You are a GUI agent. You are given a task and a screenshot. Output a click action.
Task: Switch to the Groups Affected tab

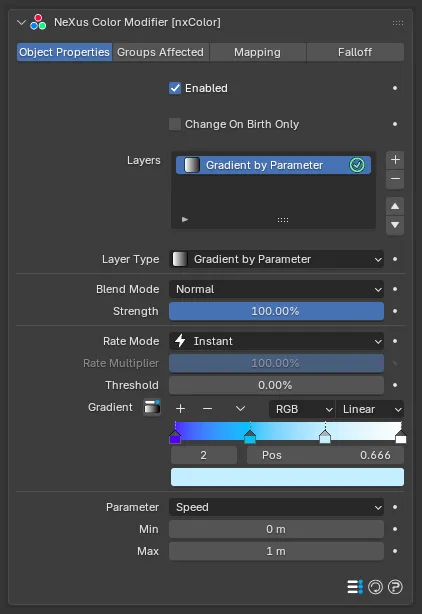tap(161, 52)
